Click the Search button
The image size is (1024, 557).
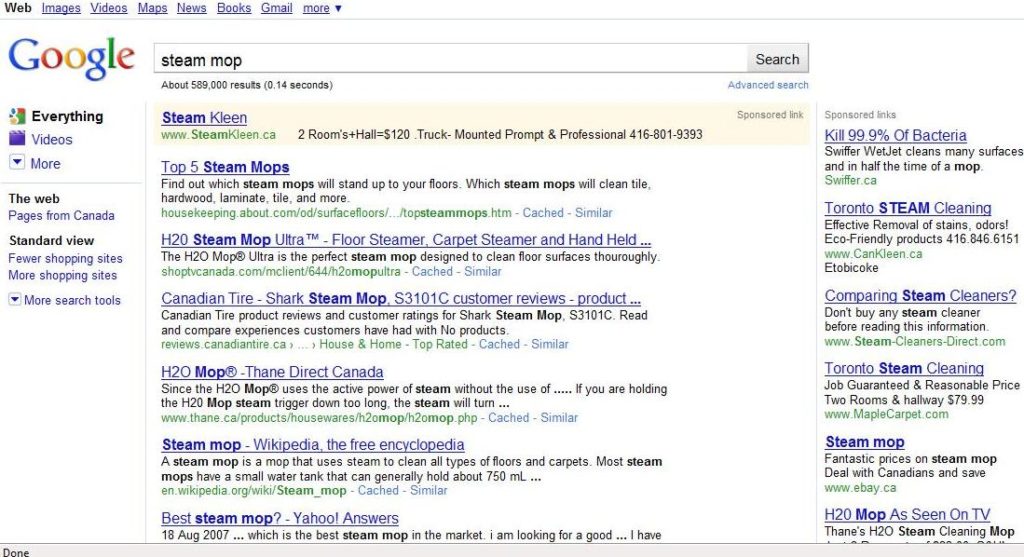[x=777, y=59]
